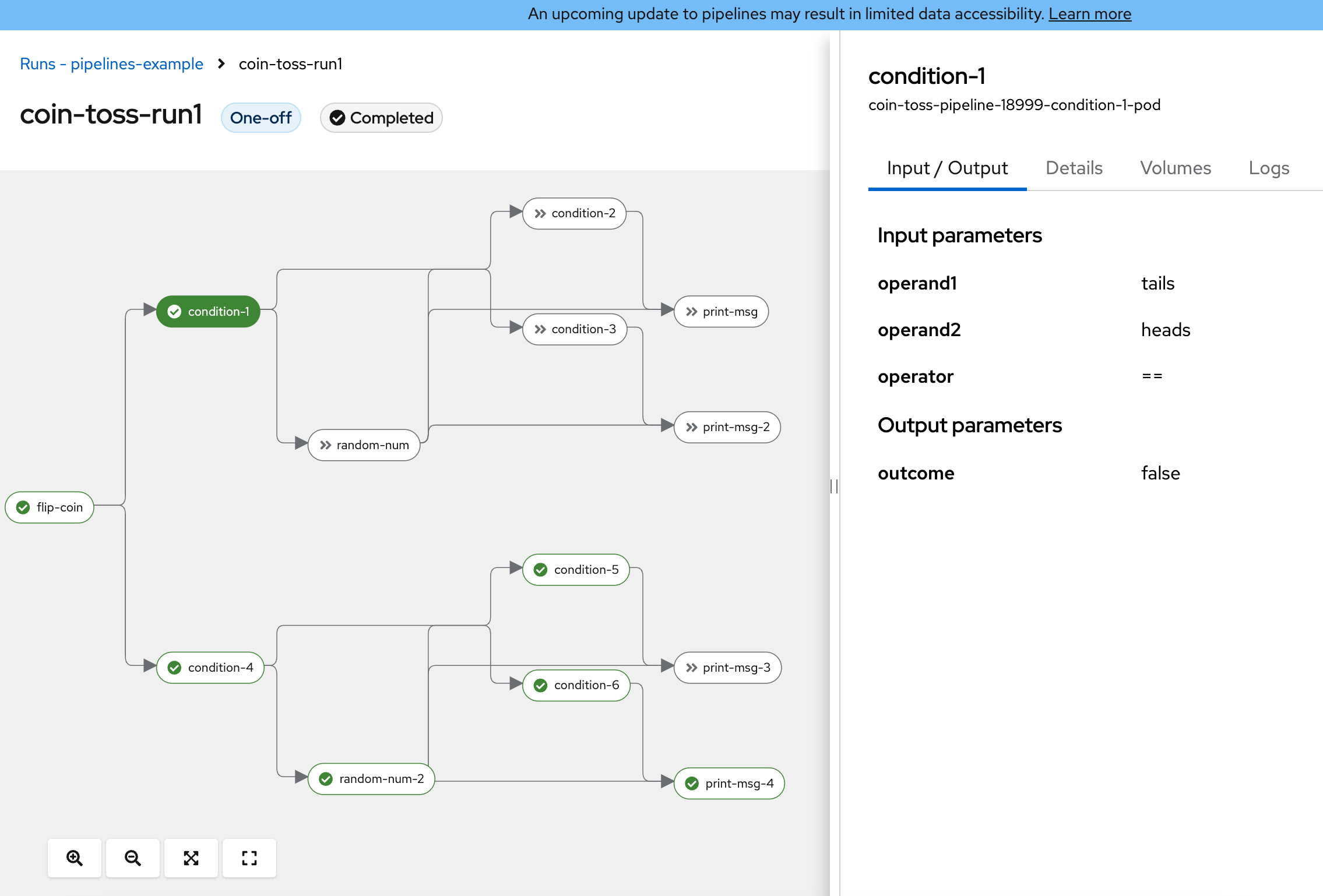Viewport: 1323px width, 896px height.
Task: Select the print-msg-4 completed node
Action: [x=729, y=784]
